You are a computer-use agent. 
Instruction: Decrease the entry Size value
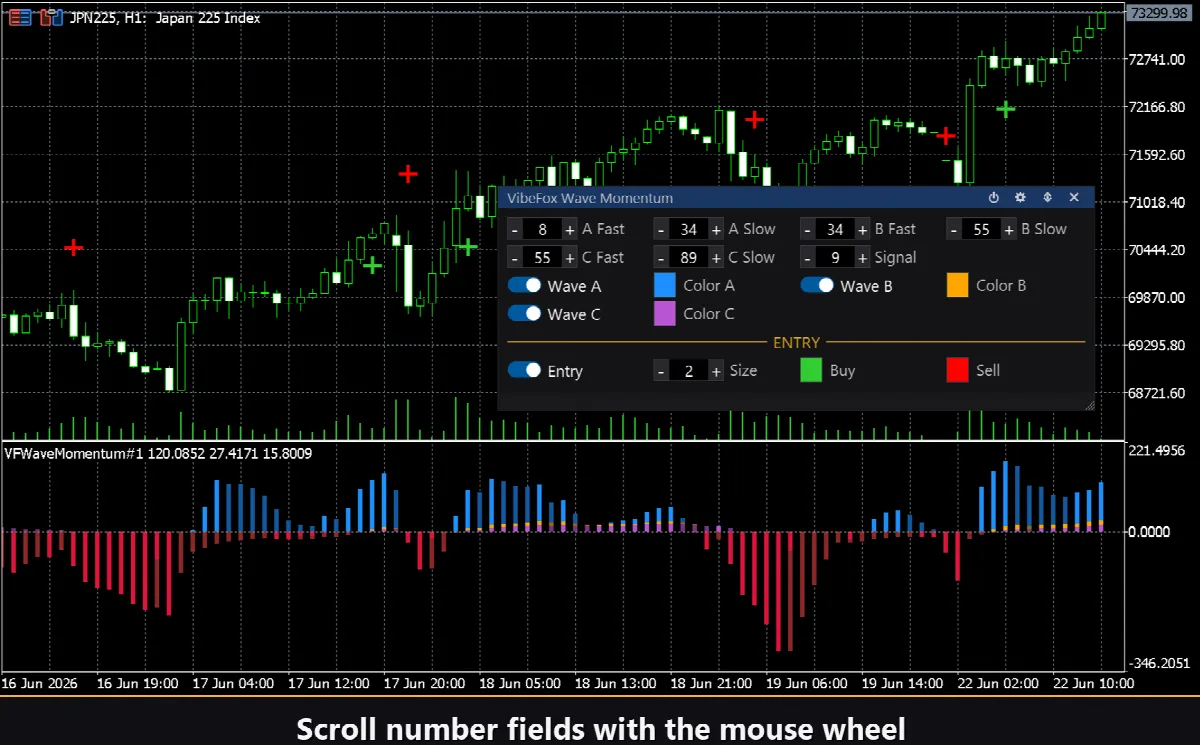(x=661, y=371)
